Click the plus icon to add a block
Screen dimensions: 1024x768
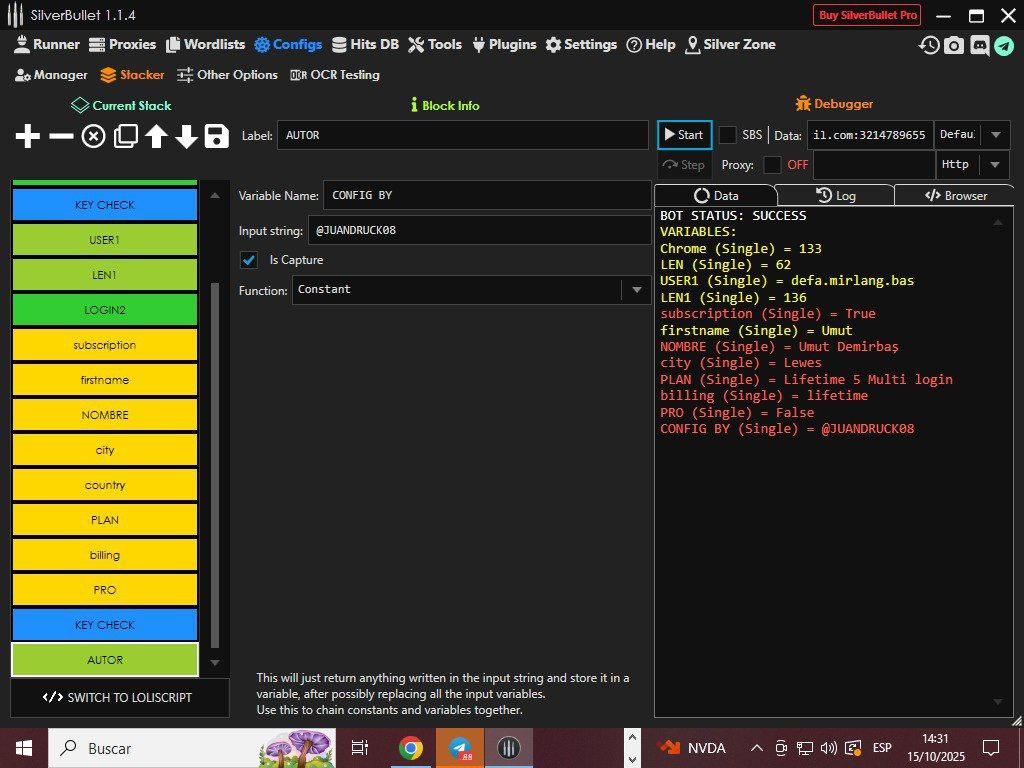pos(28,137)
